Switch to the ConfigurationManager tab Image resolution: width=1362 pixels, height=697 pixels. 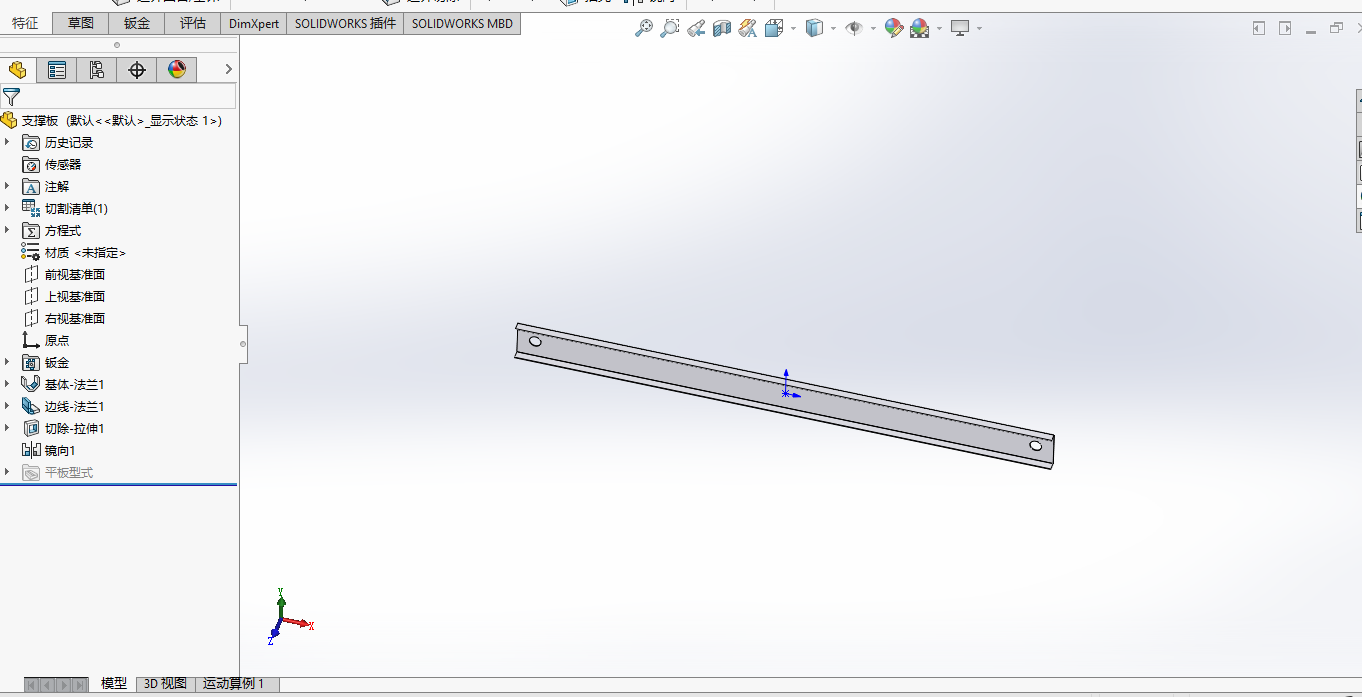coord(97,70)
